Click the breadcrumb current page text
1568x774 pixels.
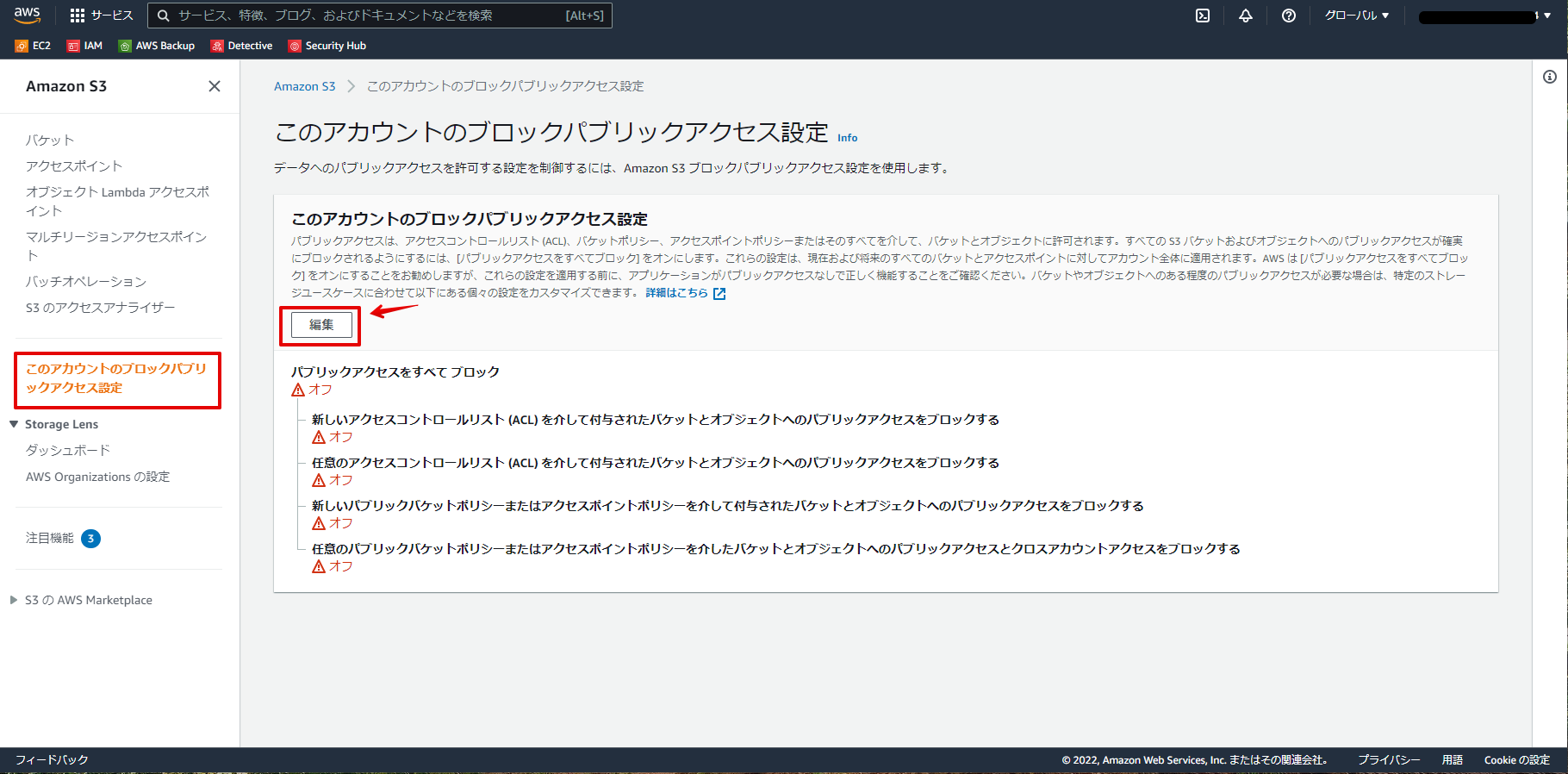click(x=506, y=86)
